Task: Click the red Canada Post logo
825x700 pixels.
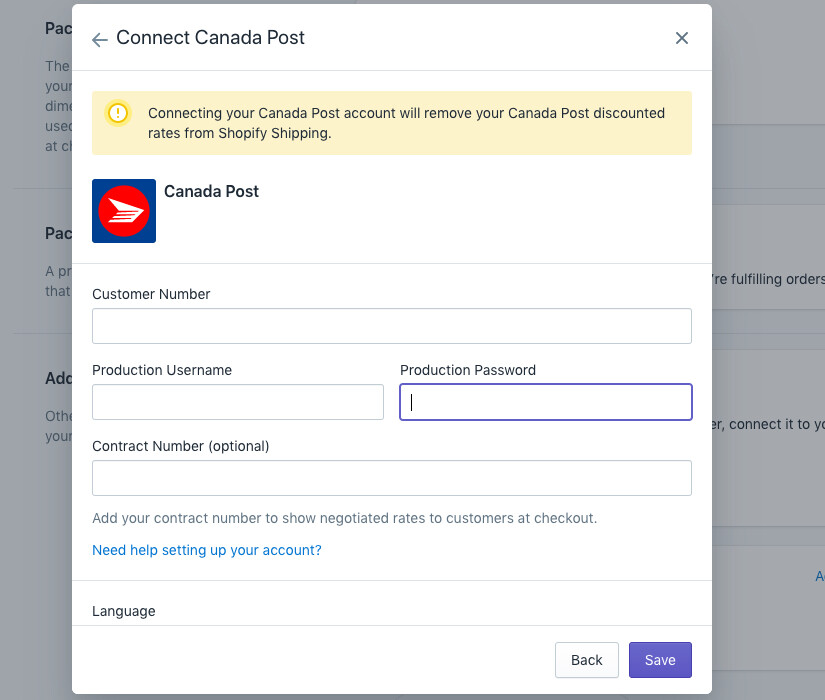Action: tap(124, 211)
